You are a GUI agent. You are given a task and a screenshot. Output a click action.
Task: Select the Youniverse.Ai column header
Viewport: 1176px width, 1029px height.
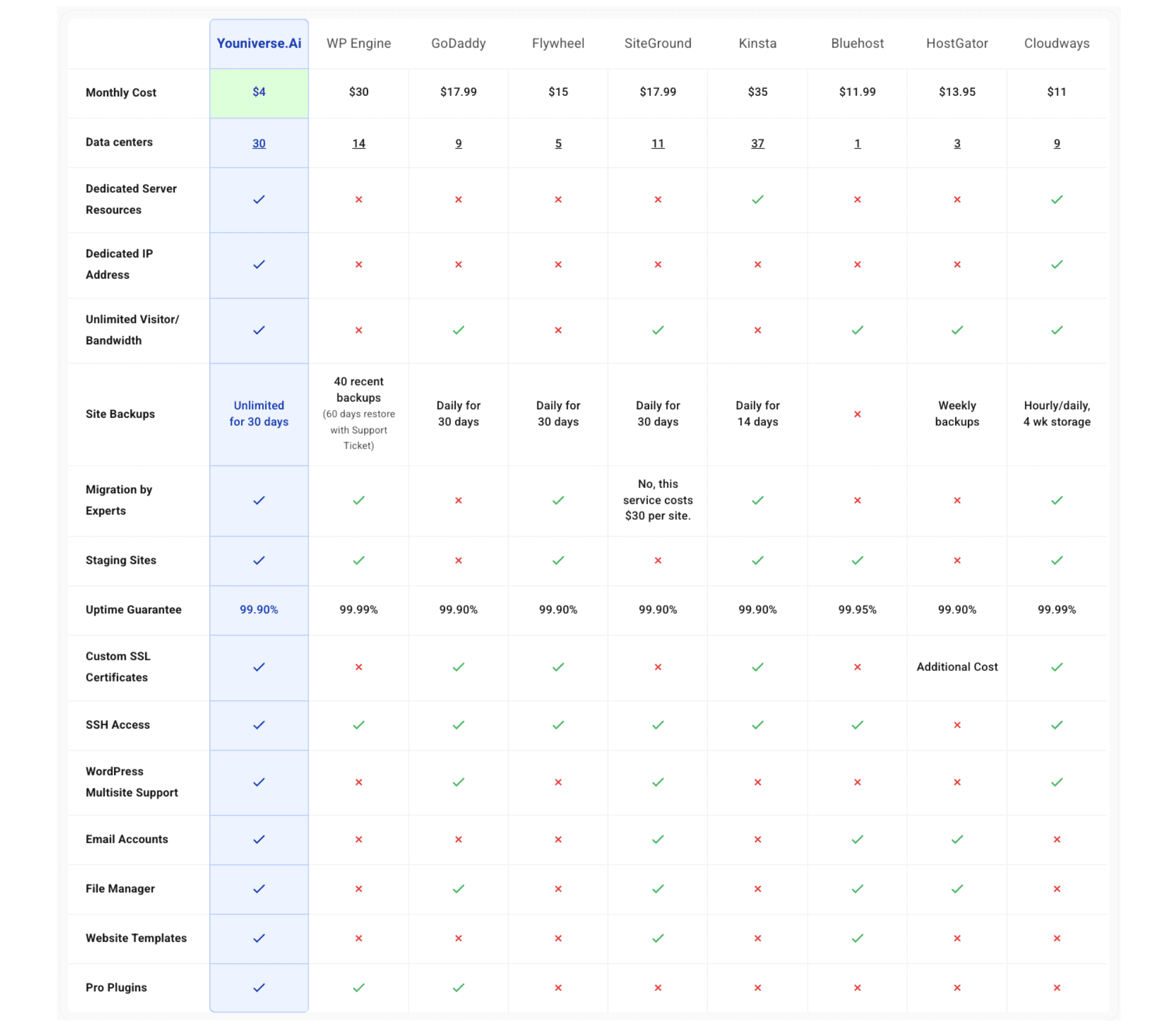point(259,44)
